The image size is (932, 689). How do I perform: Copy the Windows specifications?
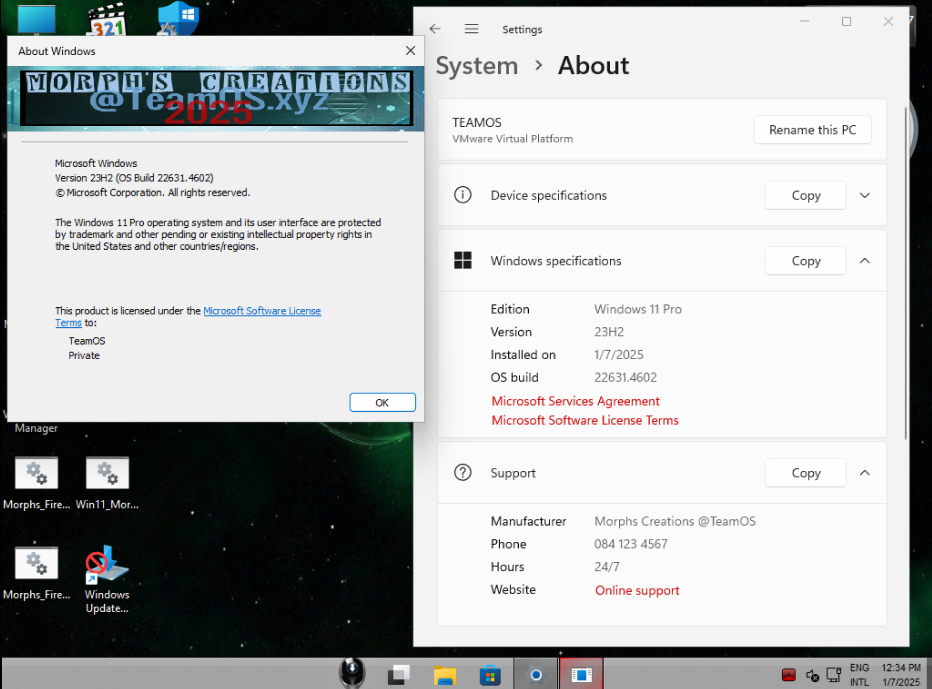click(x=805, y=260)
